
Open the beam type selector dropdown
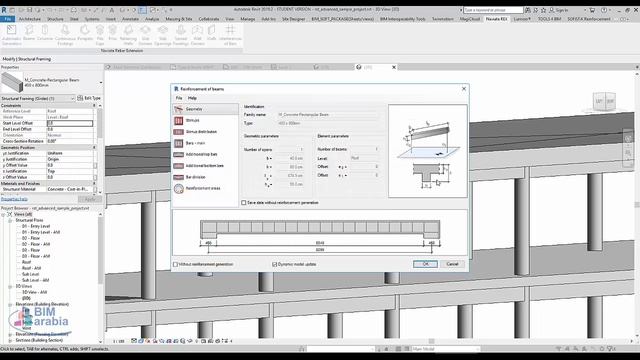[101, 83]
